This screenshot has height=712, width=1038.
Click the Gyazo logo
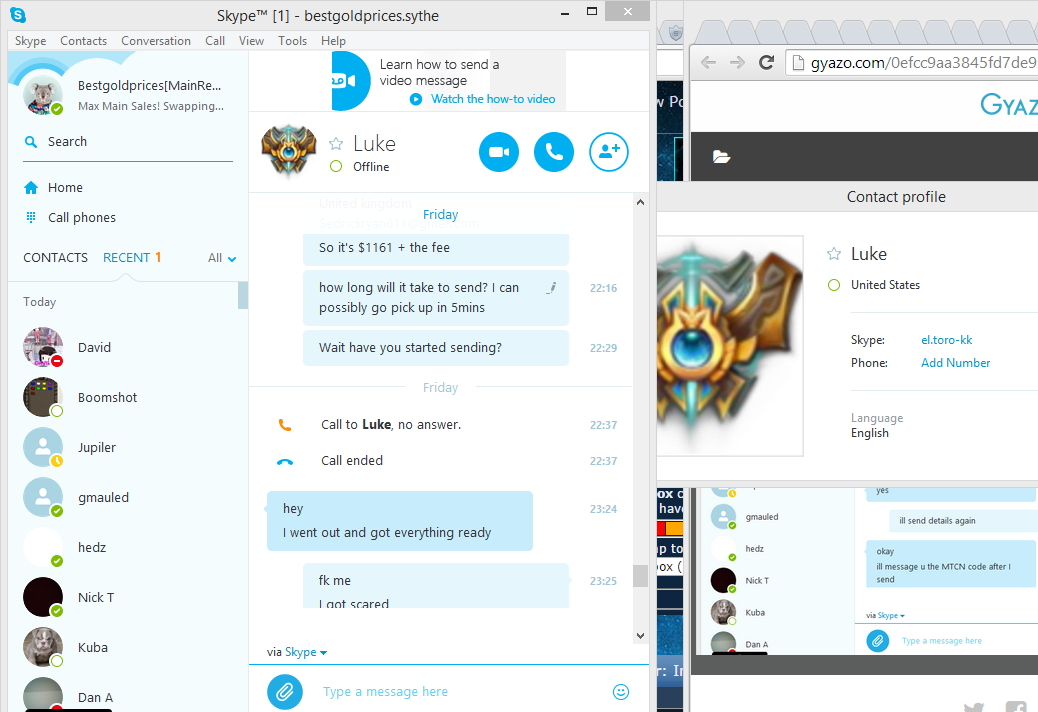(x=1009, y=105)
